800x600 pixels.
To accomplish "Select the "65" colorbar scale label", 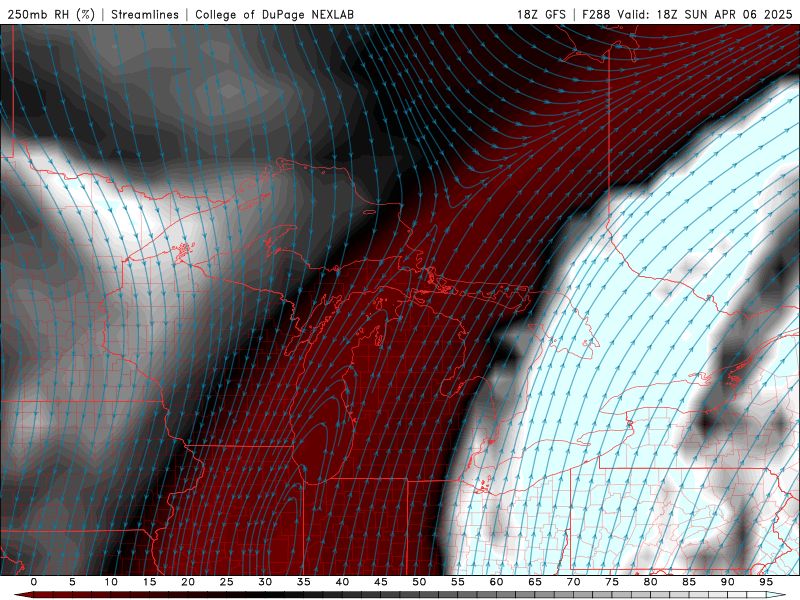I will click(535, 582).
